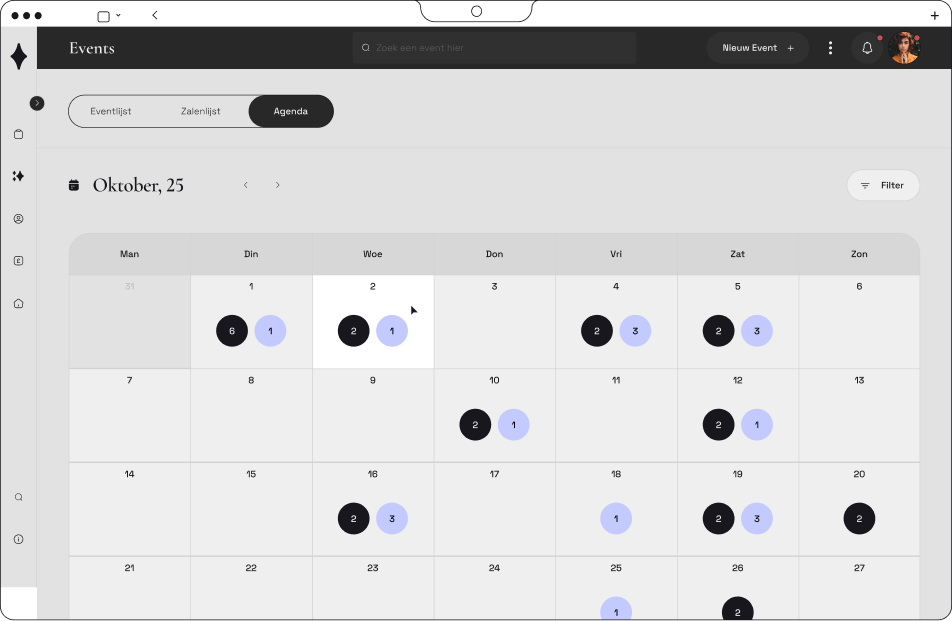Select day 24 in the calendar

coord(494,588)
